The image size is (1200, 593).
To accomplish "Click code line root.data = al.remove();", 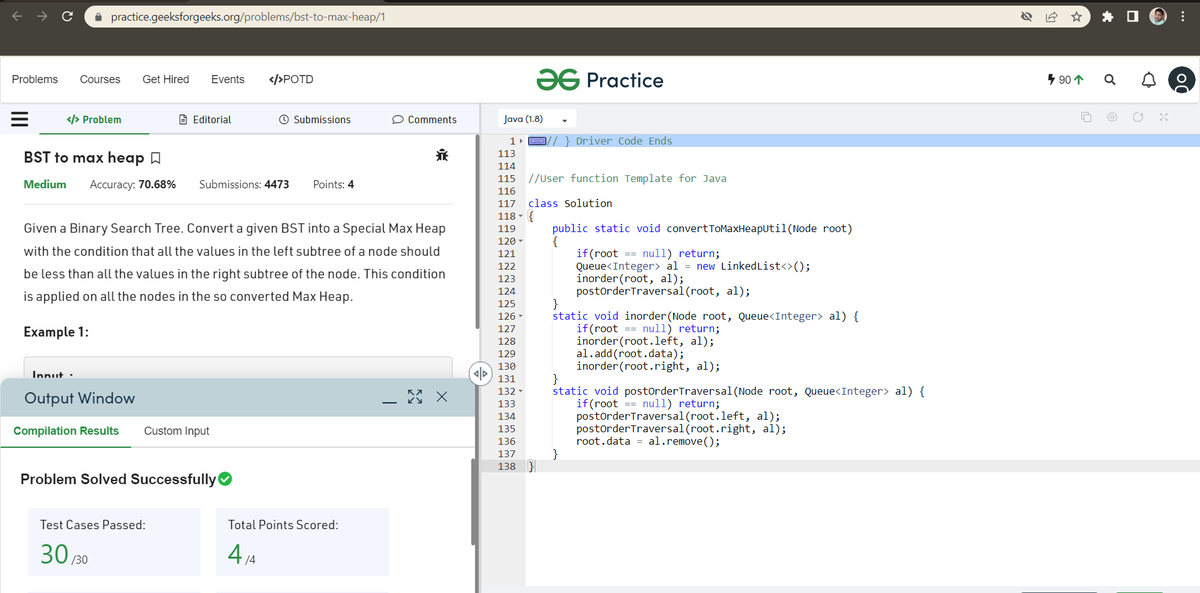I will pos(648,441).
